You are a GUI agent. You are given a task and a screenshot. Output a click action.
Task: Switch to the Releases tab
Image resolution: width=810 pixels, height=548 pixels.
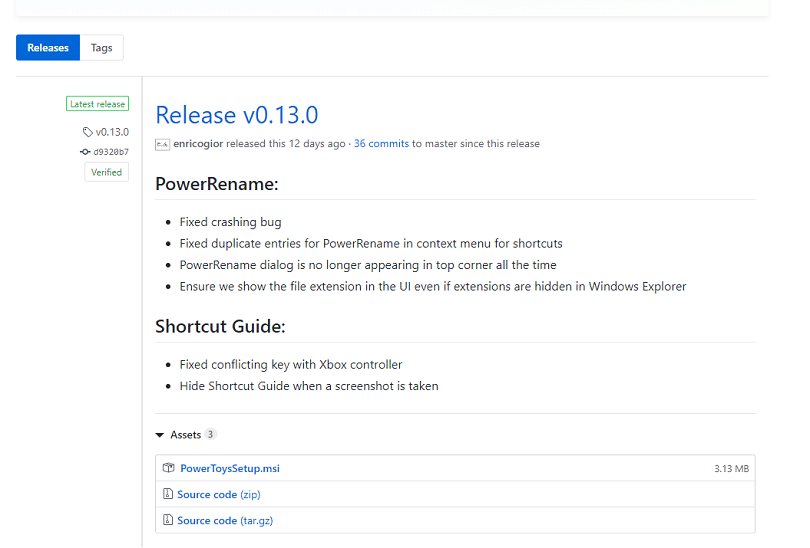[x=48, y=47]
